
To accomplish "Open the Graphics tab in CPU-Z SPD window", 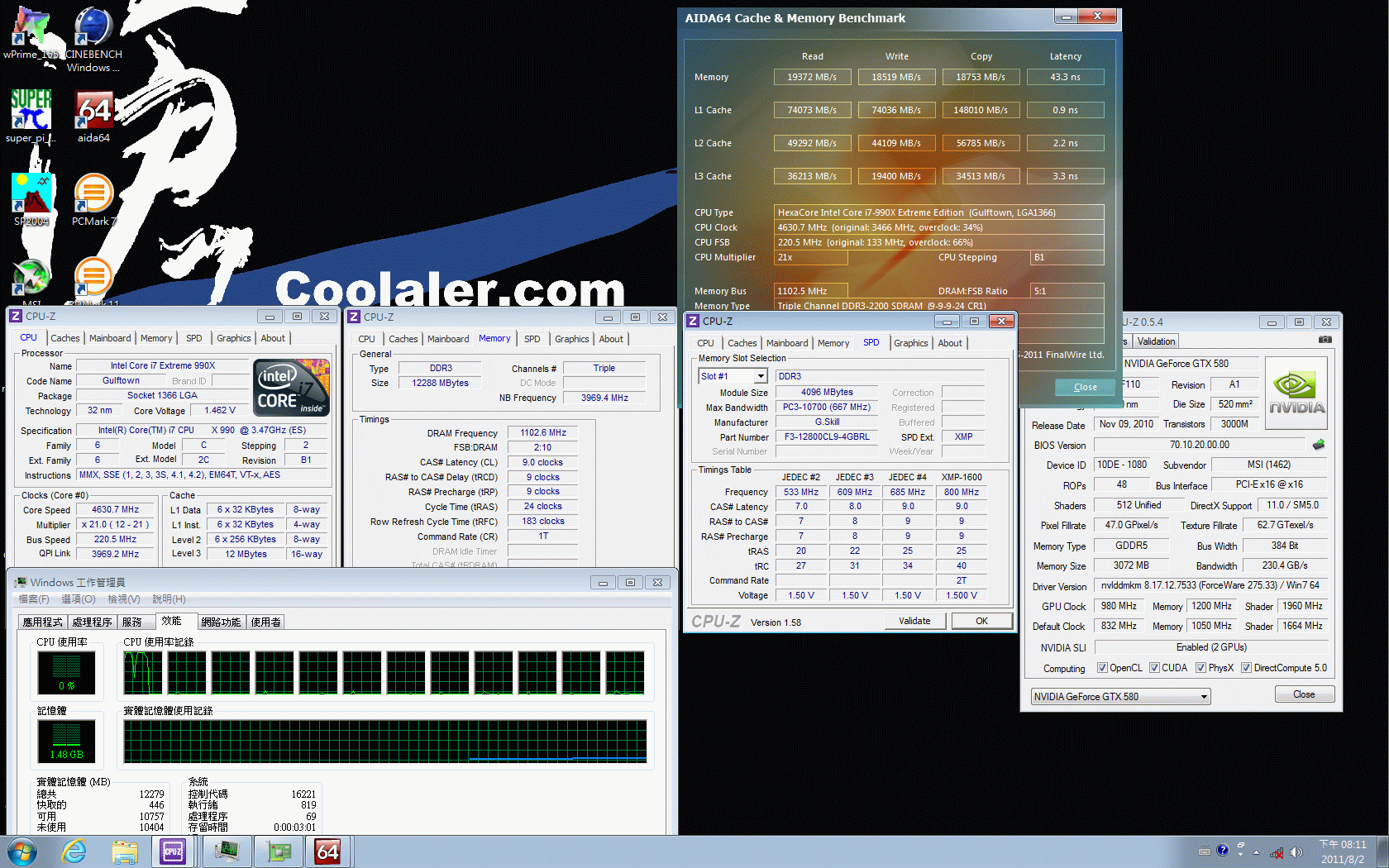I will pos(911,343).
